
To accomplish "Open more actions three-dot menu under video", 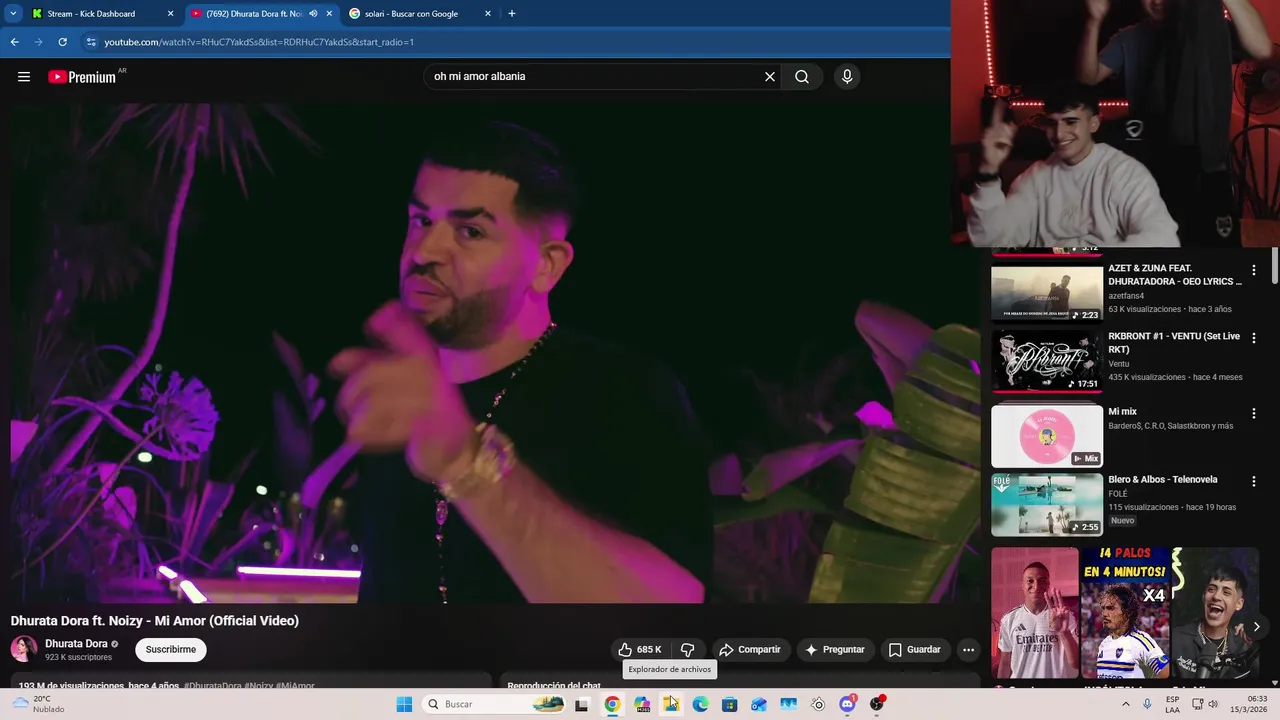I will (968, 650).
